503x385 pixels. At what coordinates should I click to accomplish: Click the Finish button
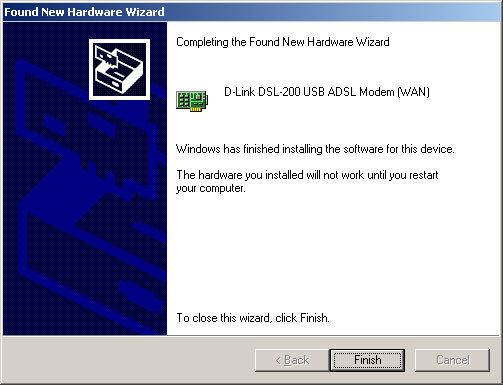367,360
